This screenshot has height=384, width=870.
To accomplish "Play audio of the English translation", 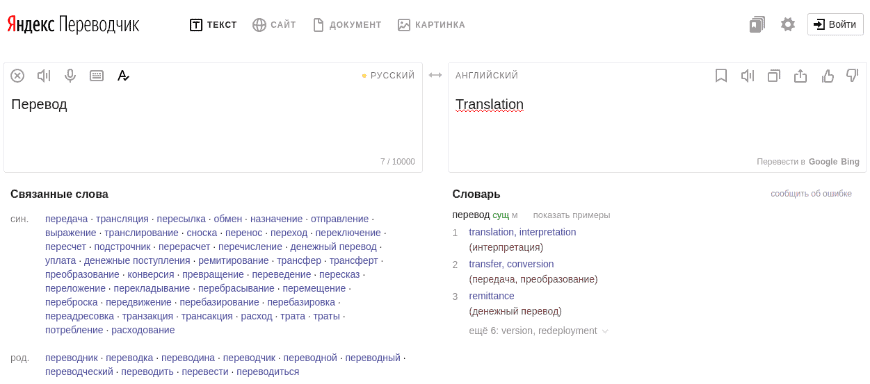I will [747, 75].
